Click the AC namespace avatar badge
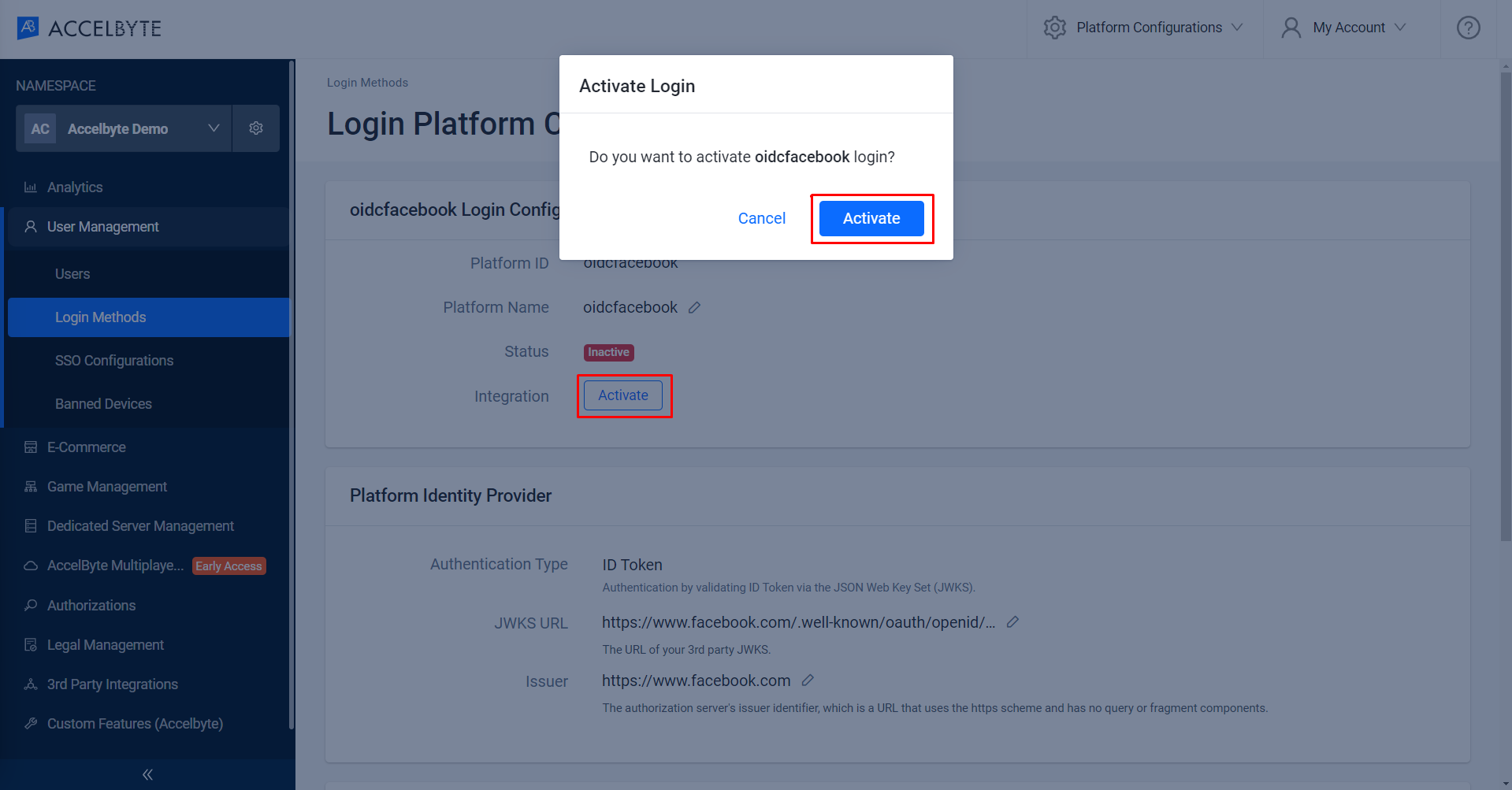The image size is (1512, 790). point(40,128)
